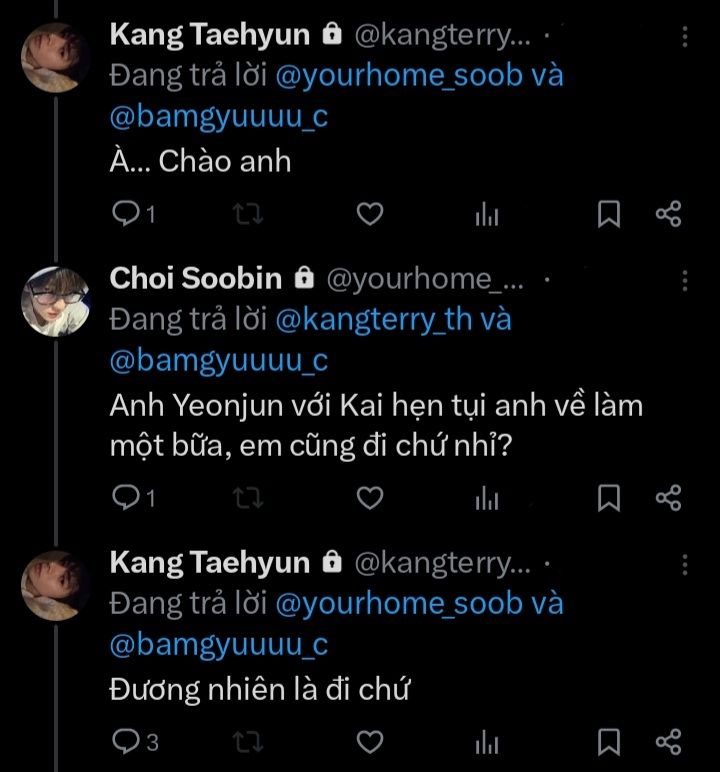Open more options for Choi Soobin's tweet
Viewport: 720px width, 772px height.
pyautogui.click(x=685, y=278)
